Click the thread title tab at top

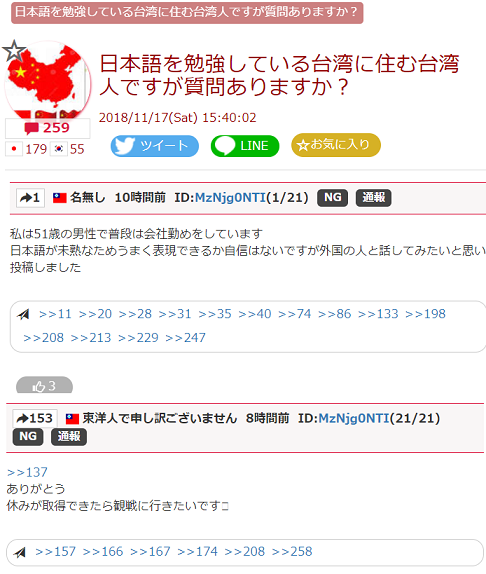pyautogui.click(x=187, y=12)
